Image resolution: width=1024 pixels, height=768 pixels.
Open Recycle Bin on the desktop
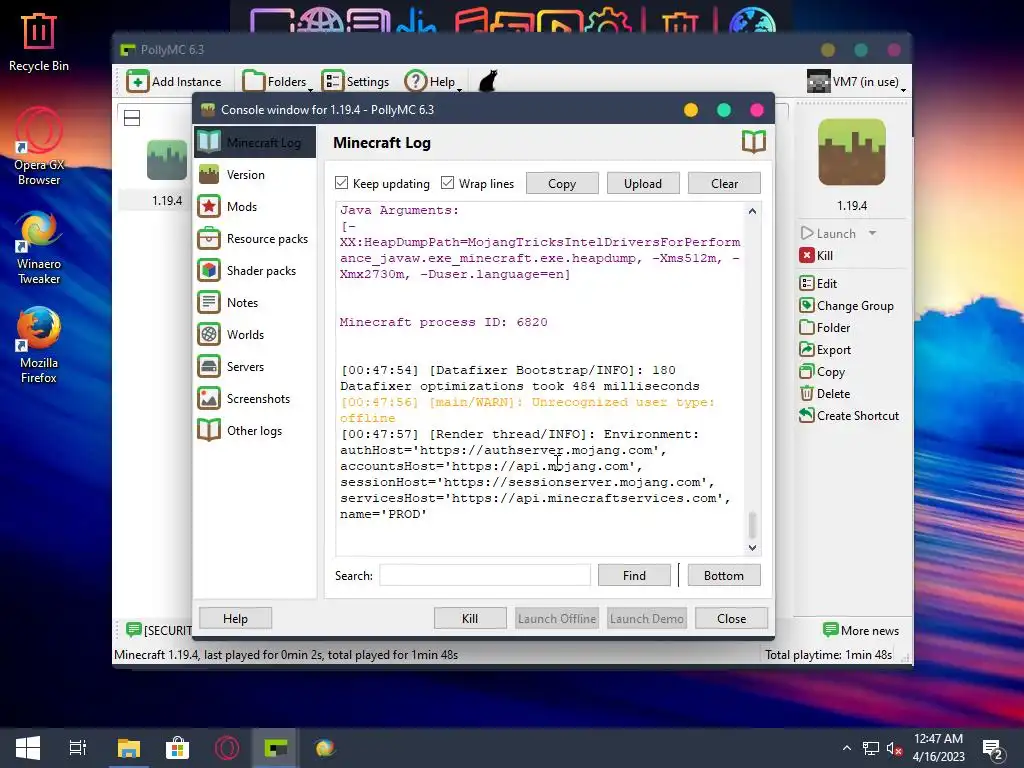pyautogui.click(x=39, y=42)
